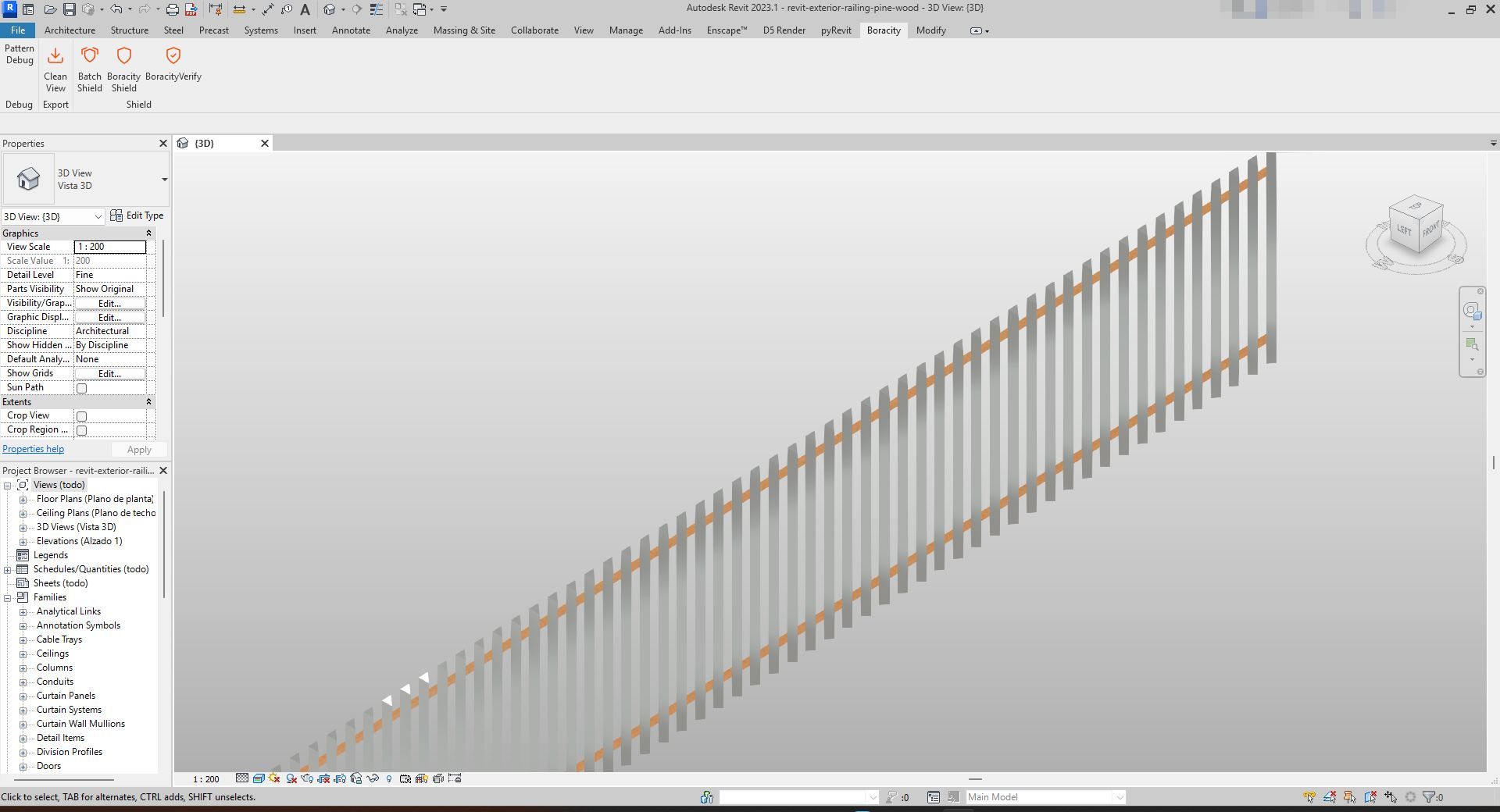This screenshot has height=812, width=1500.
Task: Open the Massing & Site ribbon tab
Action: 464,30
